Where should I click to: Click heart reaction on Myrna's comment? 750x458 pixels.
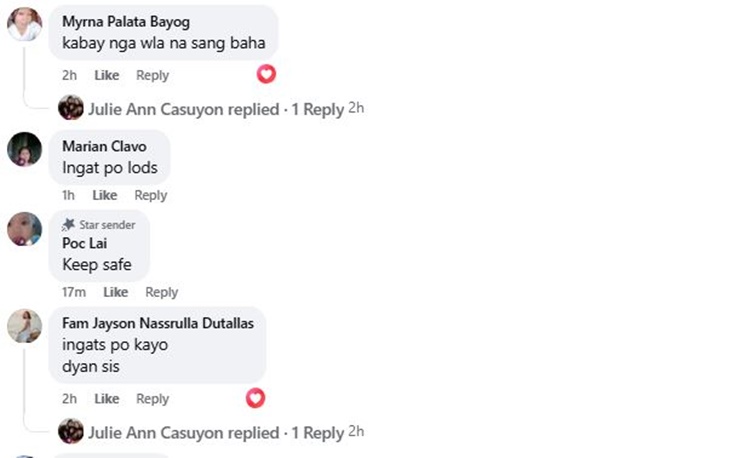click(266, 74)
